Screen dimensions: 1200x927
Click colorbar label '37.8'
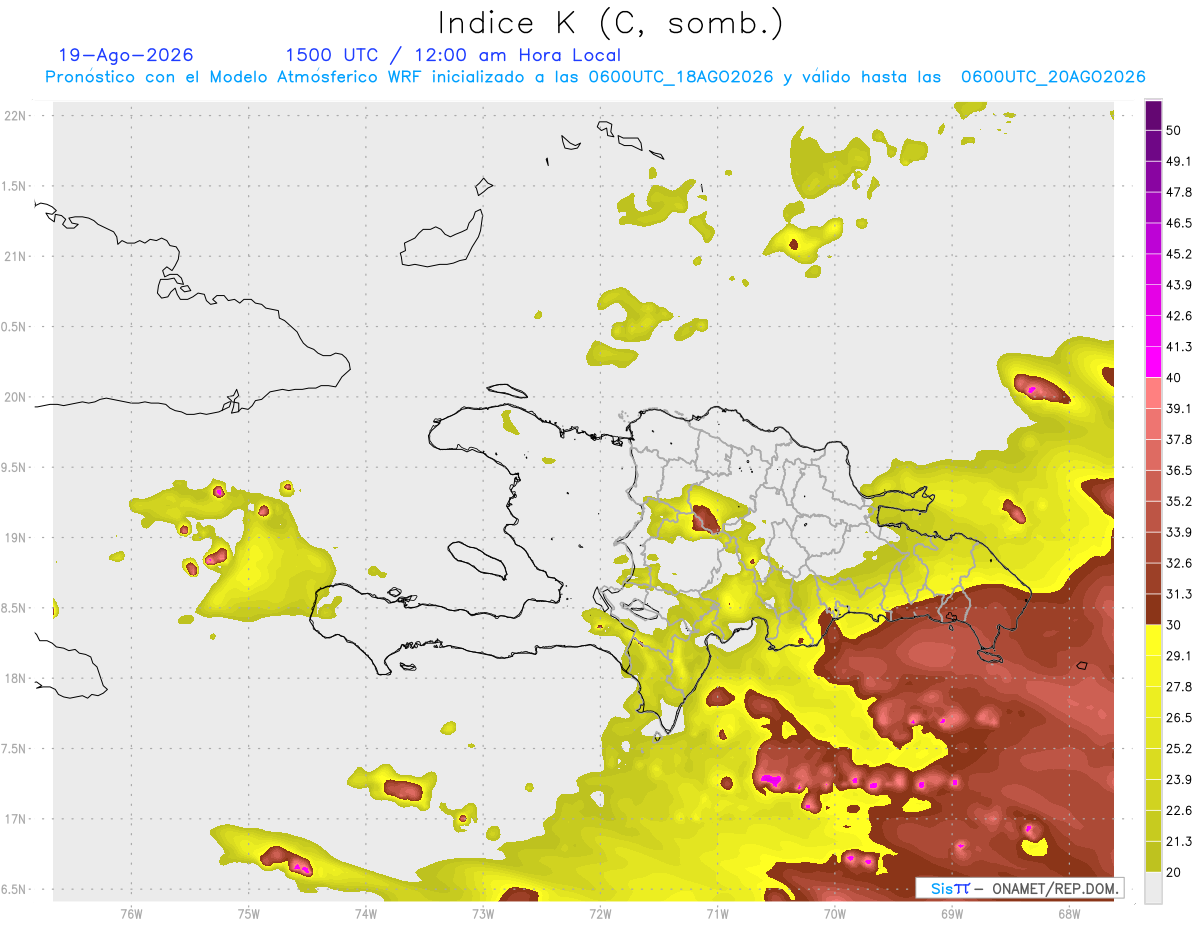pyautogui.click(x=1179, y=440)
